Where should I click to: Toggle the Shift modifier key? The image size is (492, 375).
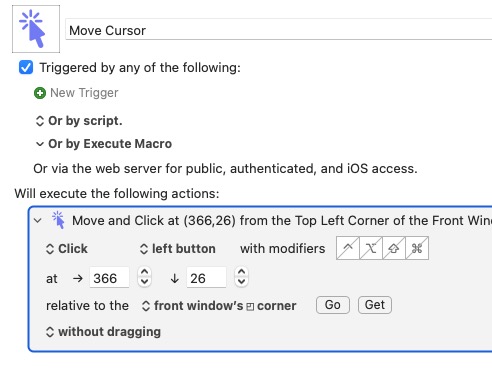coord(394,248)
